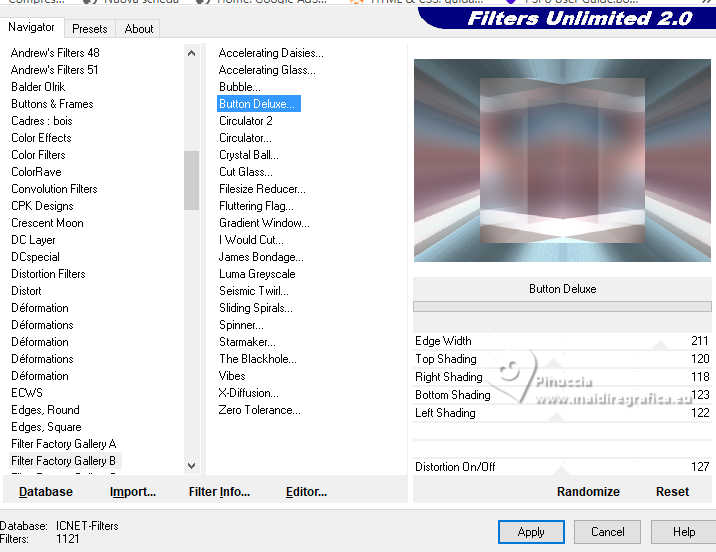716x552 pixels.
Task: Click the Import... button
Action: [133, 492]
